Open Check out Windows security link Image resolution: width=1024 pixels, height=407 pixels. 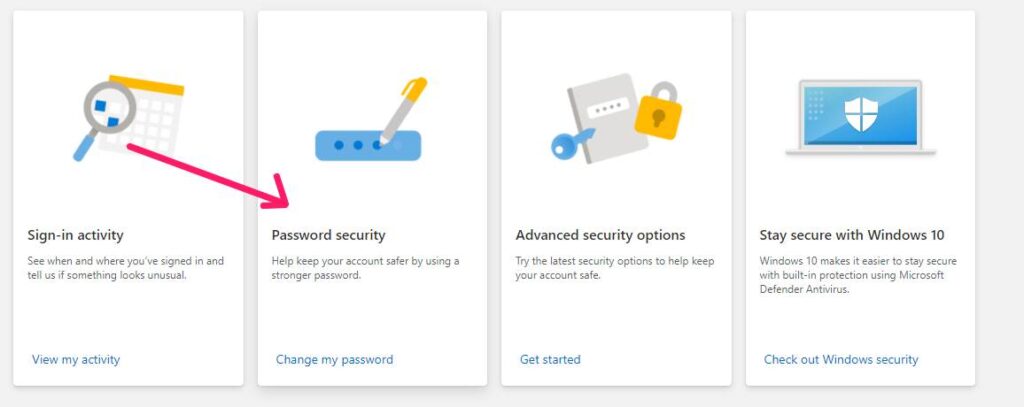(840, 359)
